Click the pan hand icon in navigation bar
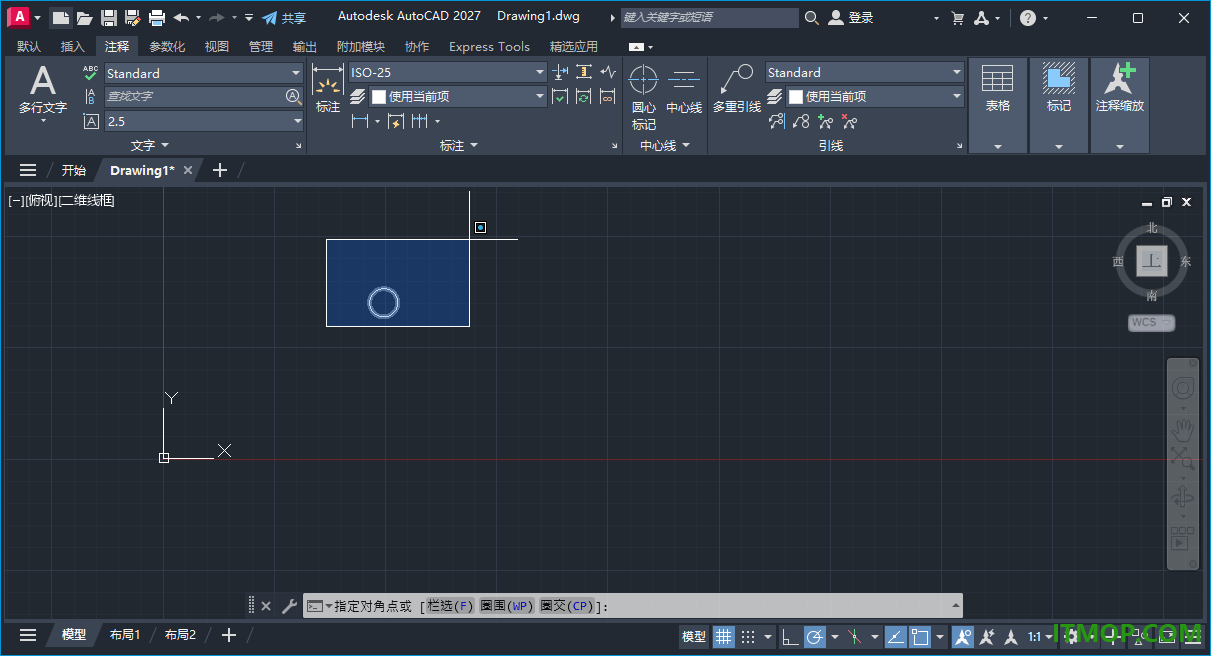This screenshot has width=1211, height=656. click(1183, 428)
